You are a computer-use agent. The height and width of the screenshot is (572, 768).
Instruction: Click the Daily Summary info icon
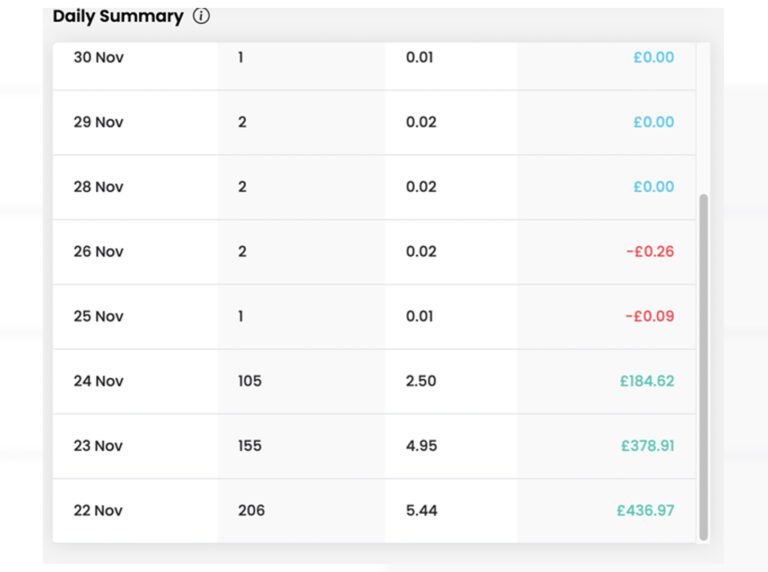click(x=202, y=16)
